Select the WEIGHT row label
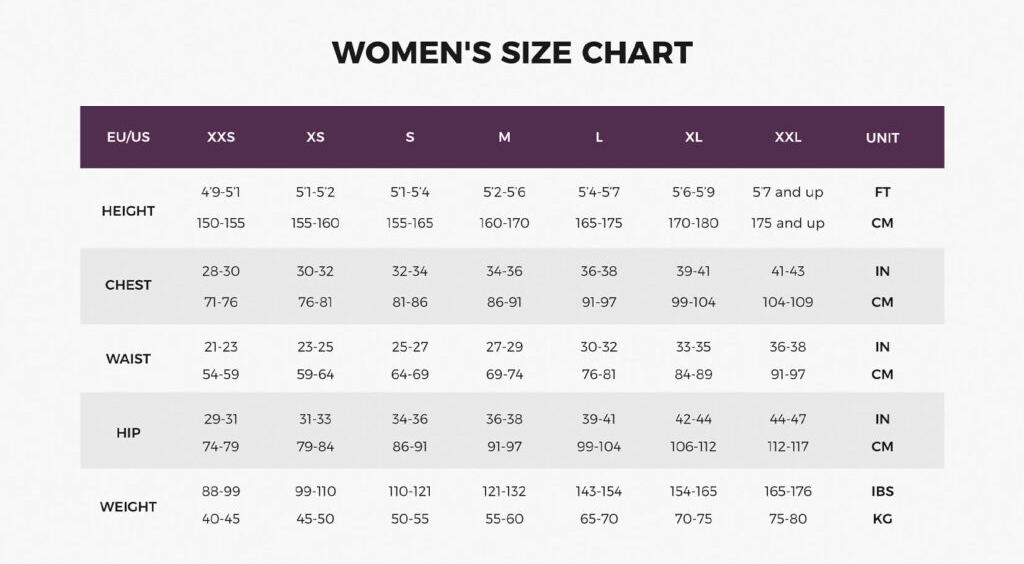 click(x=128, y=507)
